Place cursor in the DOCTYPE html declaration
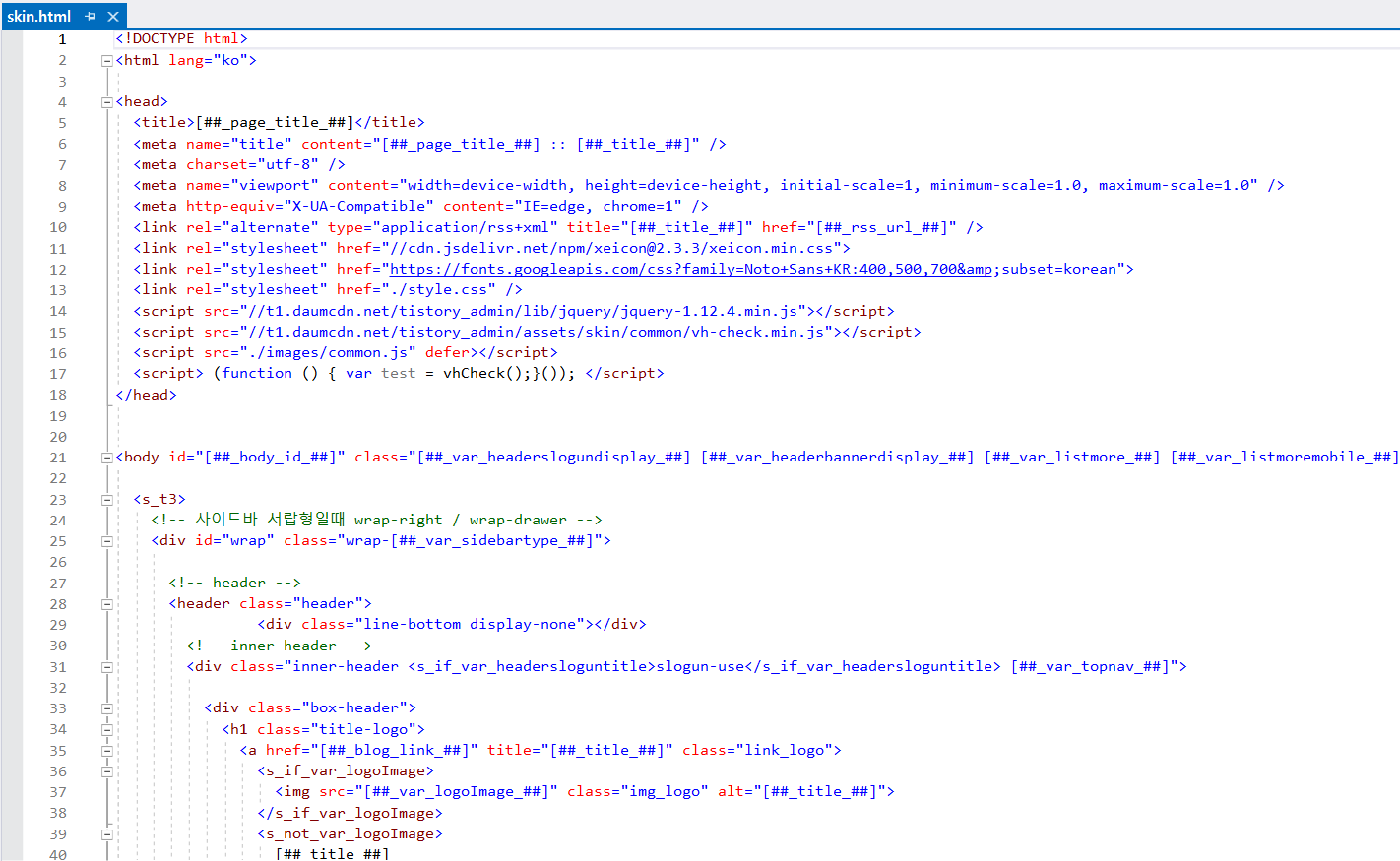This screenshot has width=1400, height=861. click(181, 38)
